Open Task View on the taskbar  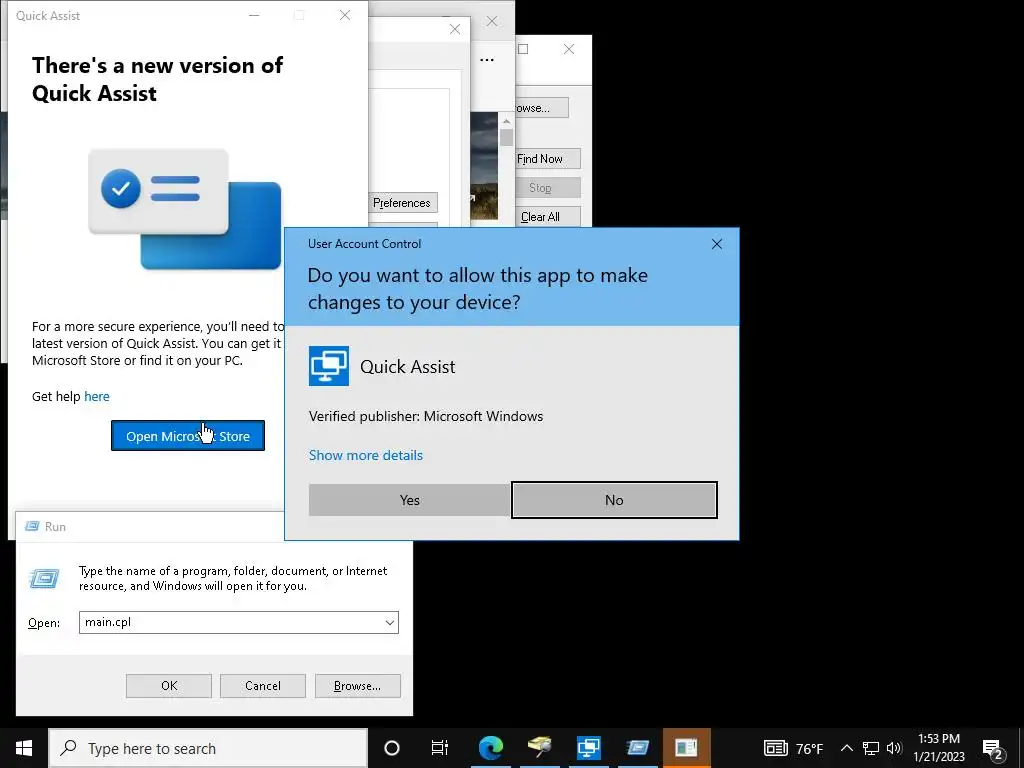tap(440, 748)
